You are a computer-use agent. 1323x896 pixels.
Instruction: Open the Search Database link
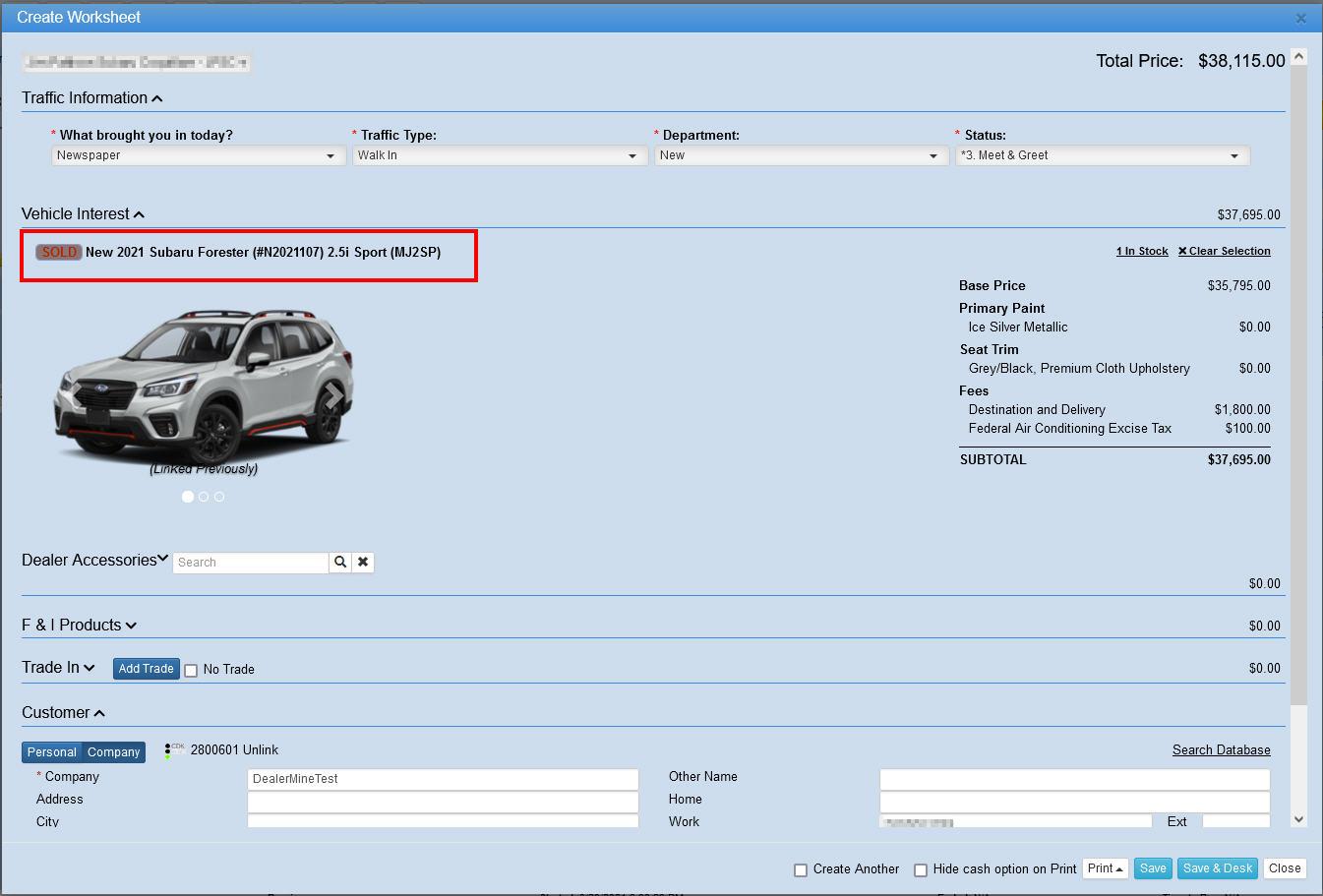[1221, 749]
